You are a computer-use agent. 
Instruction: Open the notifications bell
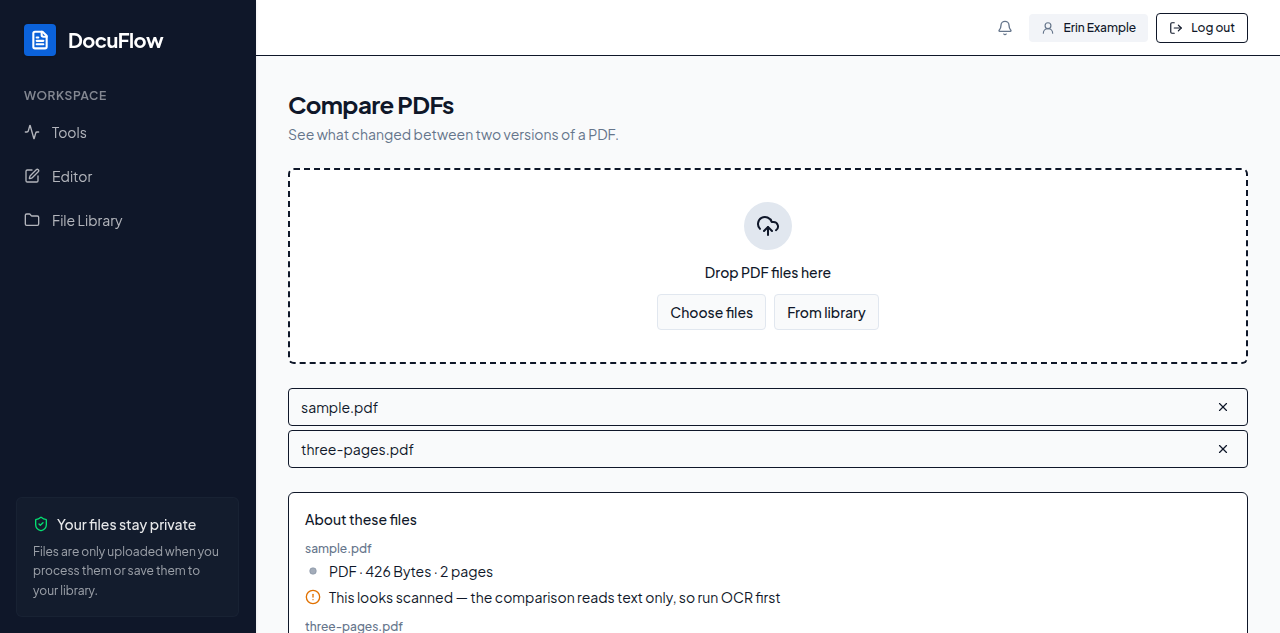click(1005, 28)
